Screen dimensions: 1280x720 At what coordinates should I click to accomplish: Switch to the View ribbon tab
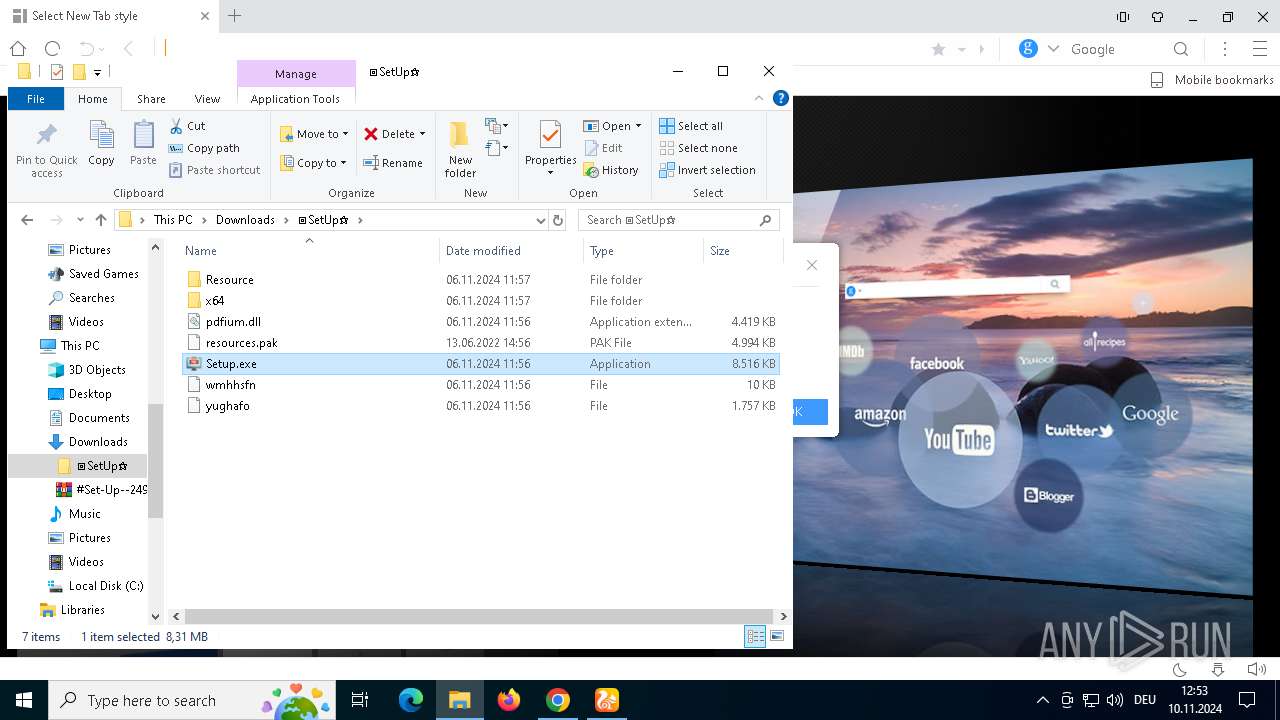click(207, 98)
